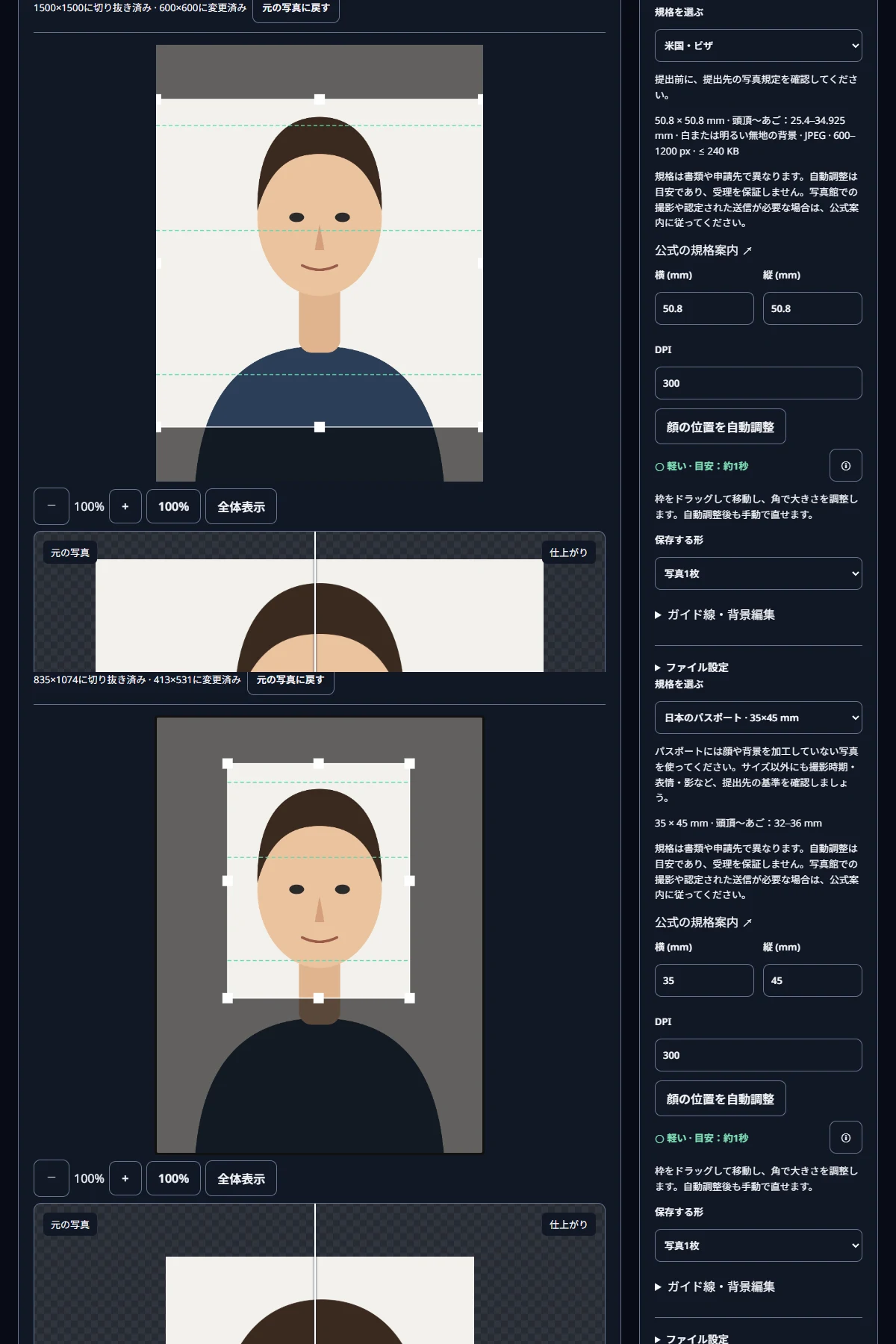Image resolution: width=896 pixels, height=1344 pixels.
Task: Click zoom in plus in Japanese passport editor
Action: click(x=125, y=1178)
